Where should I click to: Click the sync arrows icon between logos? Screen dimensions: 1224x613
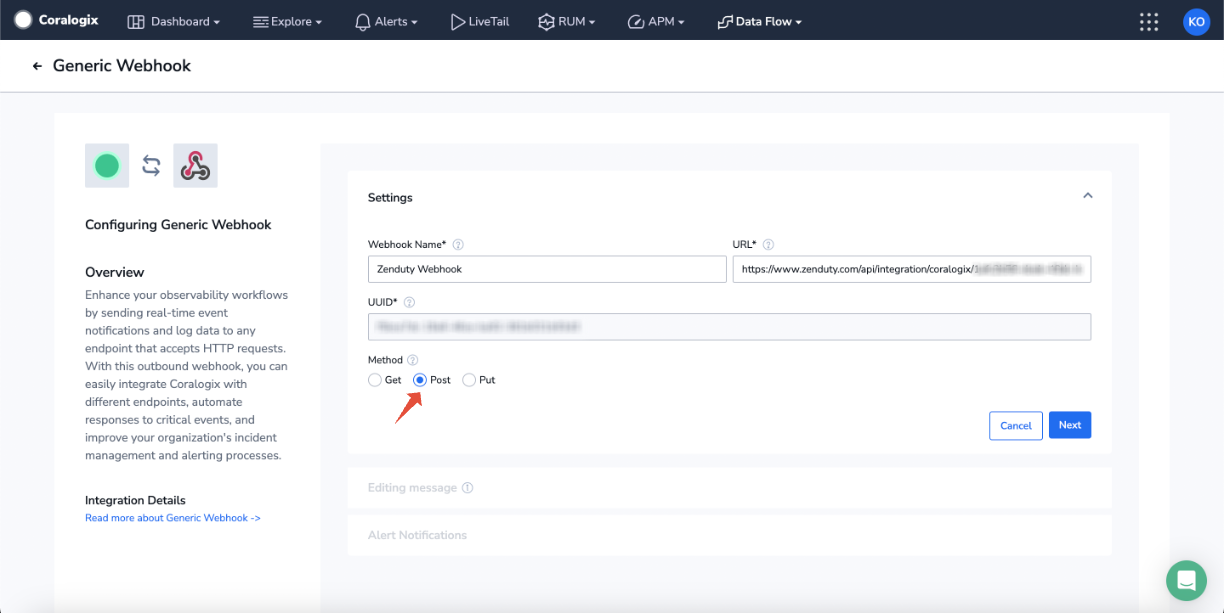click(151, 166)
